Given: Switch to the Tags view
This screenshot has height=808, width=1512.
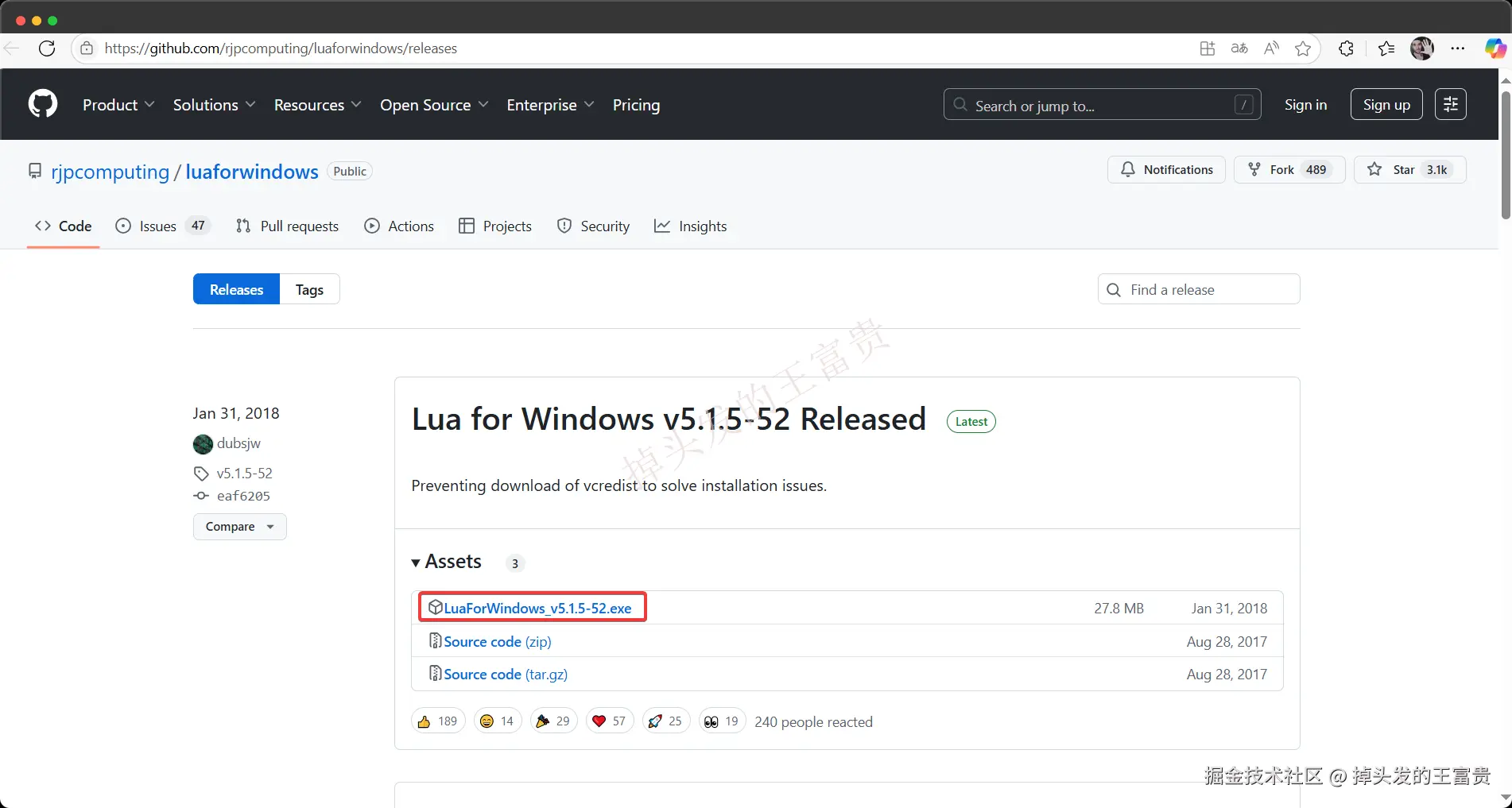Looking at the screenshot, I should click(309, 289).
